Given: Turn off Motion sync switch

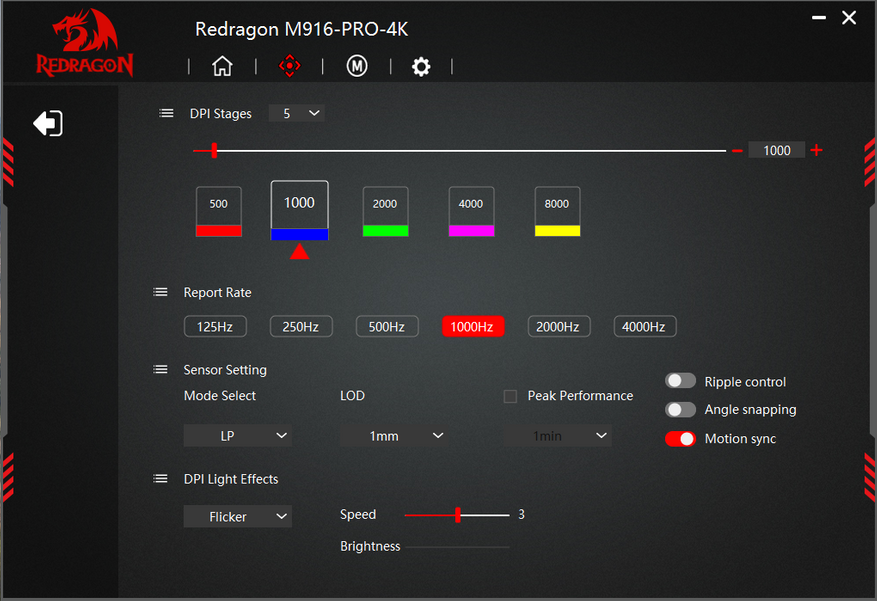Looking at the screenshot, I should click(x=680, y=439).
